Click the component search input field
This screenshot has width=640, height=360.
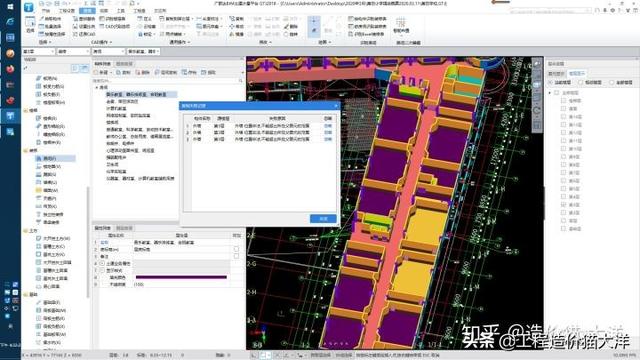(167, 81)
